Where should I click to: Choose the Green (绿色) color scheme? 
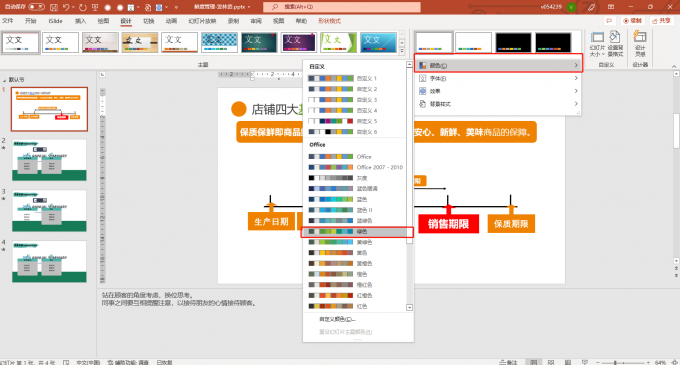coord(356,231)
